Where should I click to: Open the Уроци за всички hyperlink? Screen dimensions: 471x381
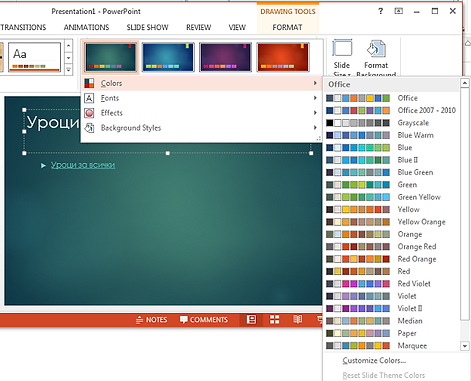click(x=83, y=165)
